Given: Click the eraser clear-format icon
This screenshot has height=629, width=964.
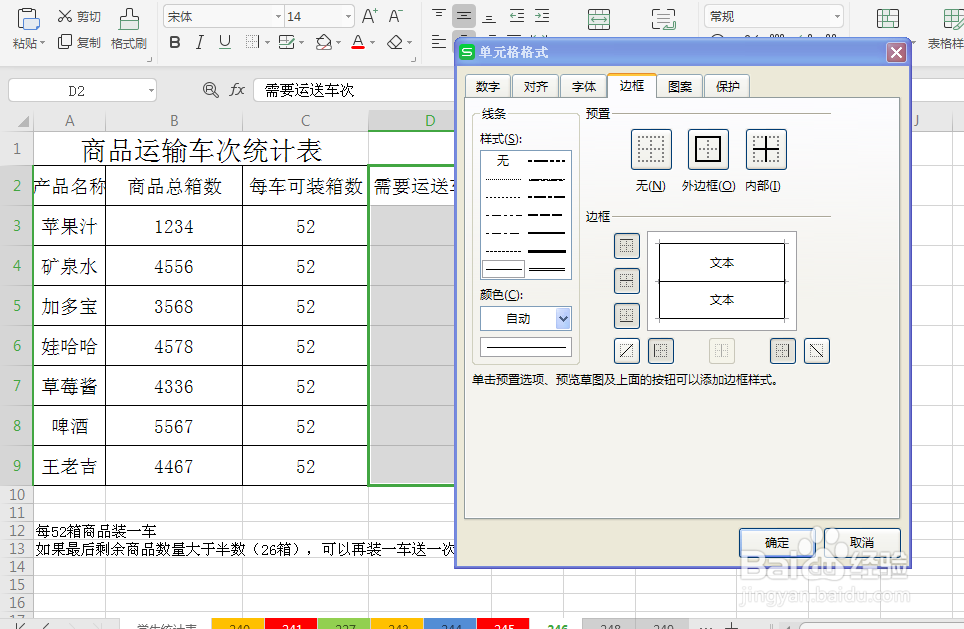Looking at the screenshot, I should coord(395,42).
